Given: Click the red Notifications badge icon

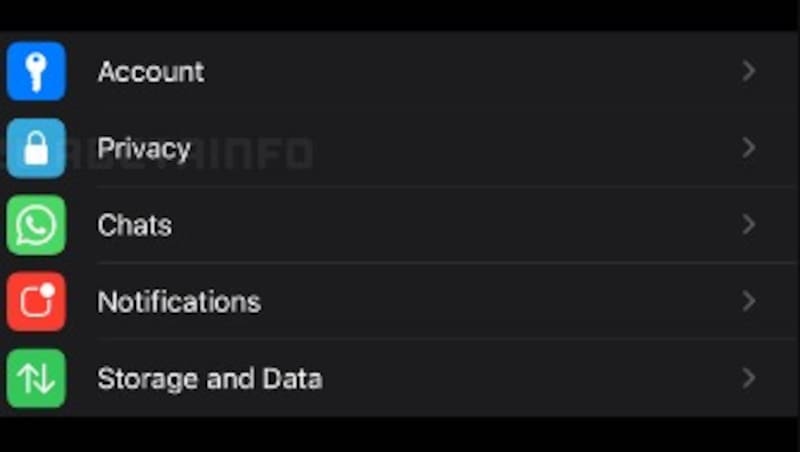Looking at the screenshot, I should click(x=36, y=301).
